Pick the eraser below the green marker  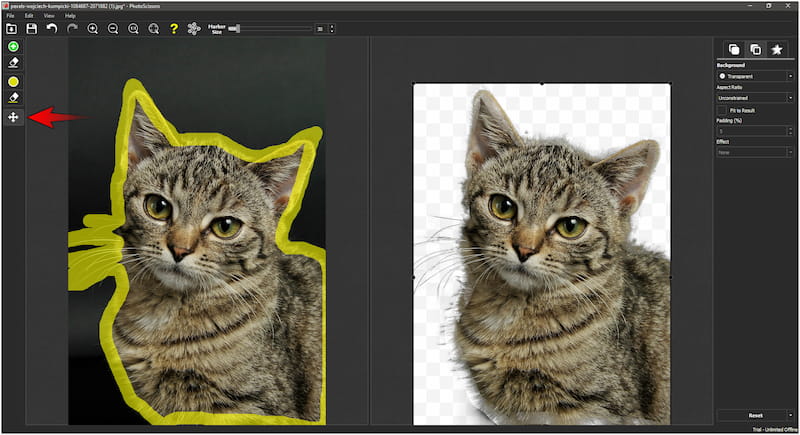pyautogui.click(x=13, y=63)
